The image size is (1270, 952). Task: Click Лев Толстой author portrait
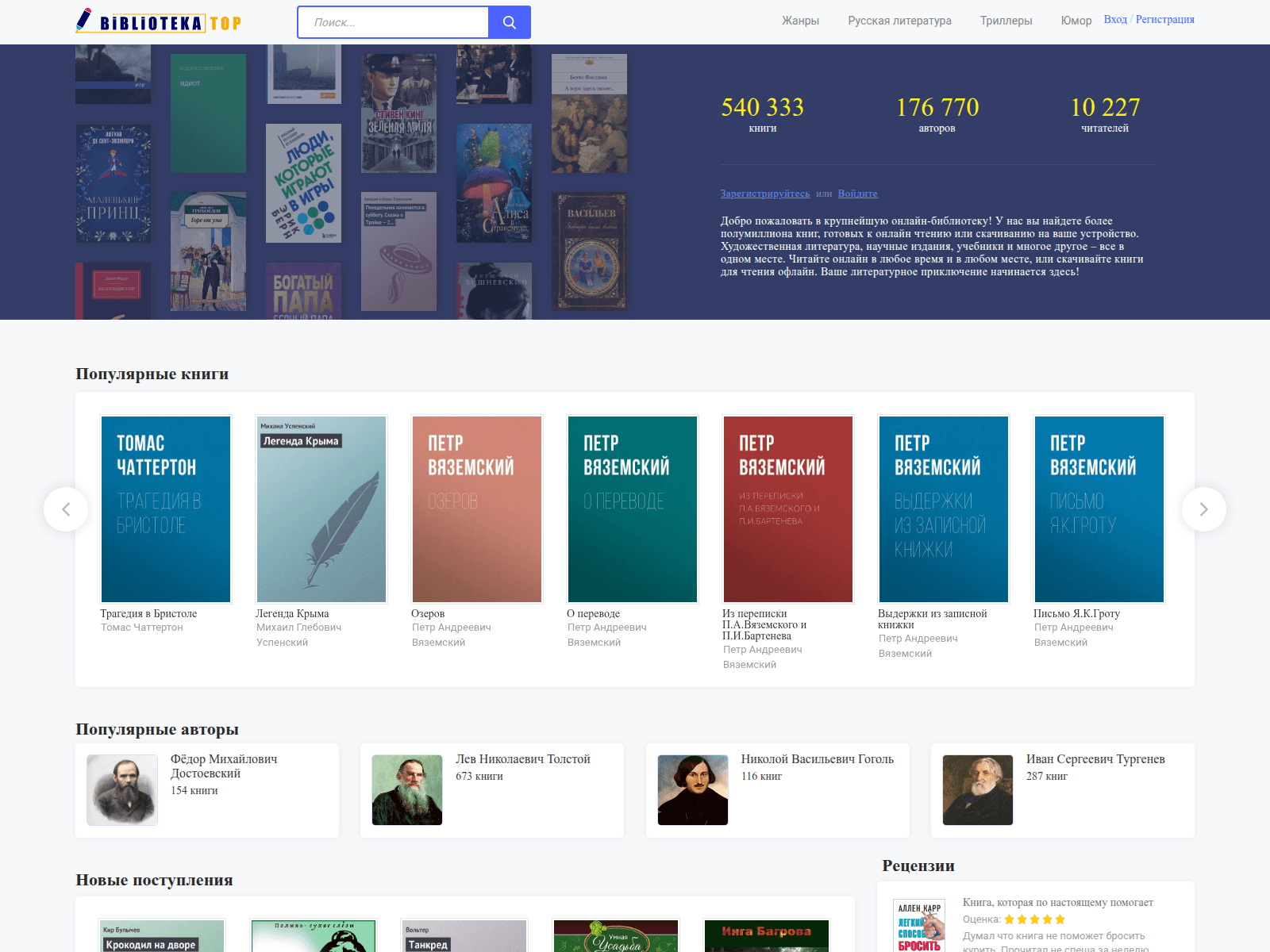tap(407, 790)
